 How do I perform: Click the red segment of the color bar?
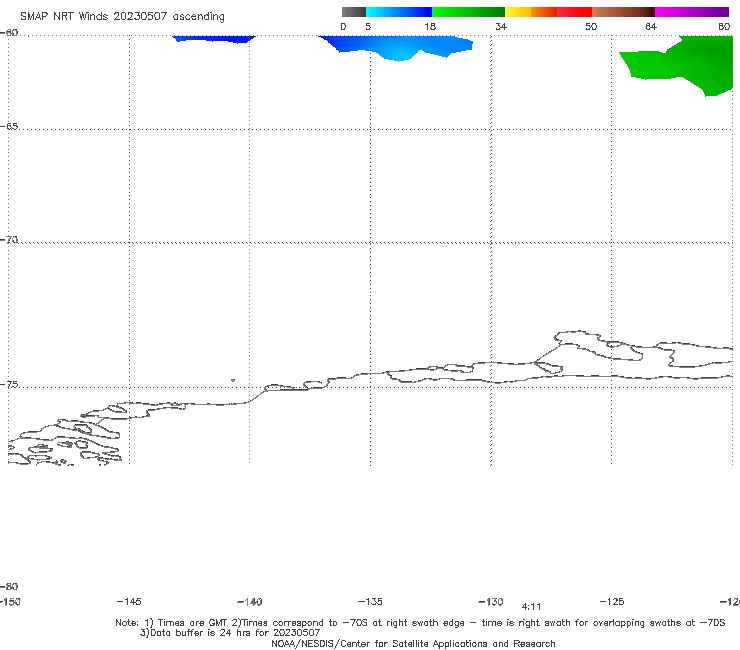pos(574,12)
